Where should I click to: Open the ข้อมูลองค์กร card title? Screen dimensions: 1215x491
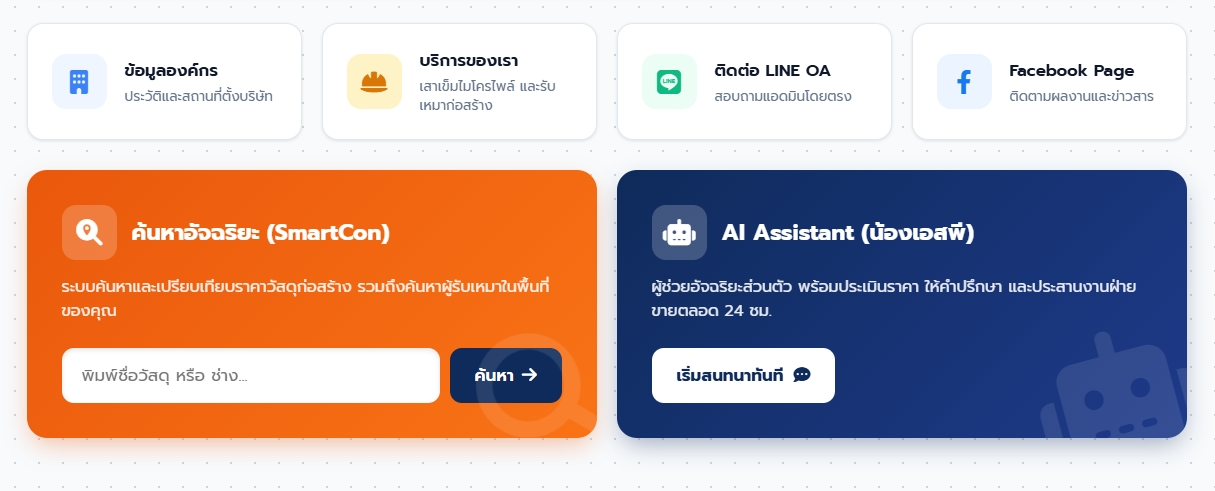point(171,71)
